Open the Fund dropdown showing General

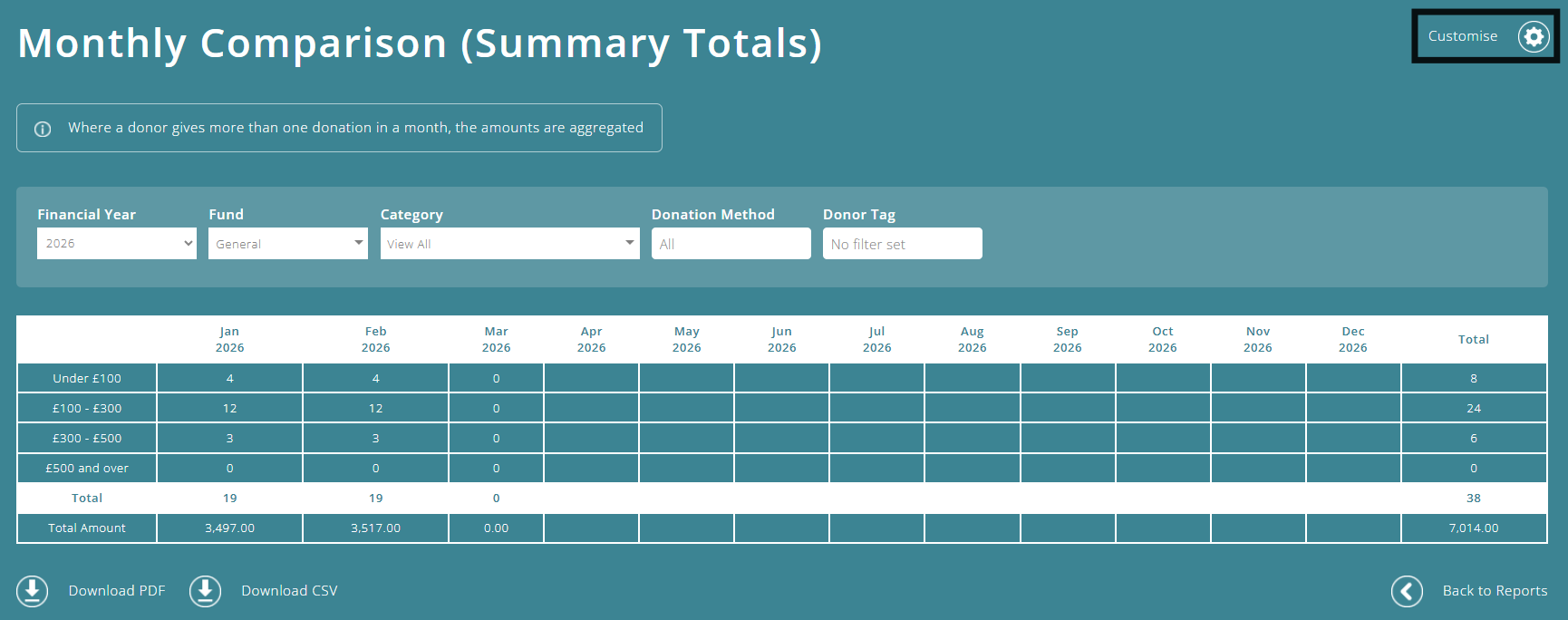(x=288, y=243)
